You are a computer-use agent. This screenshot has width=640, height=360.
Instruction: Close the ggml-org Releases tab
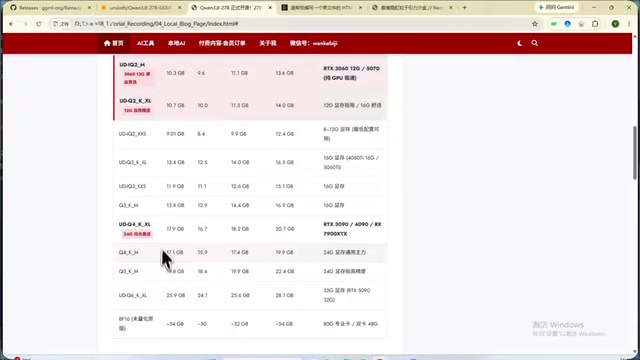point(89,7)
